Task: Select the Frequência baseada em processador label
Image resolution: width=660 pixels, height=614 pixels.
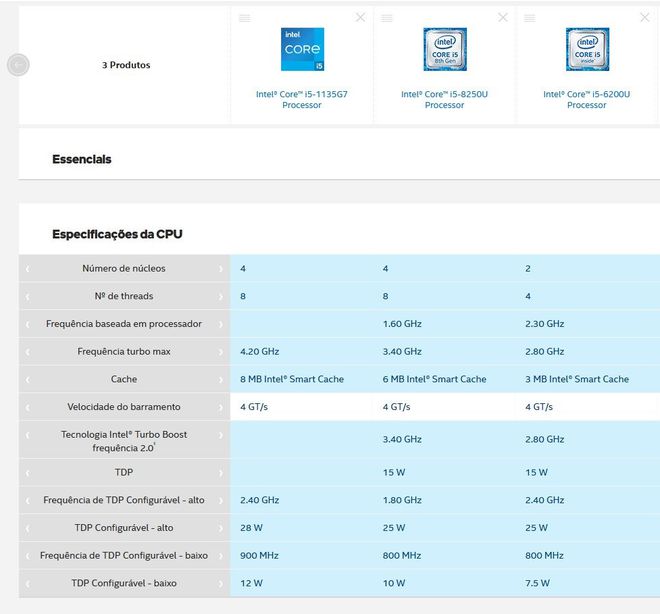Action: click(124, 324)
